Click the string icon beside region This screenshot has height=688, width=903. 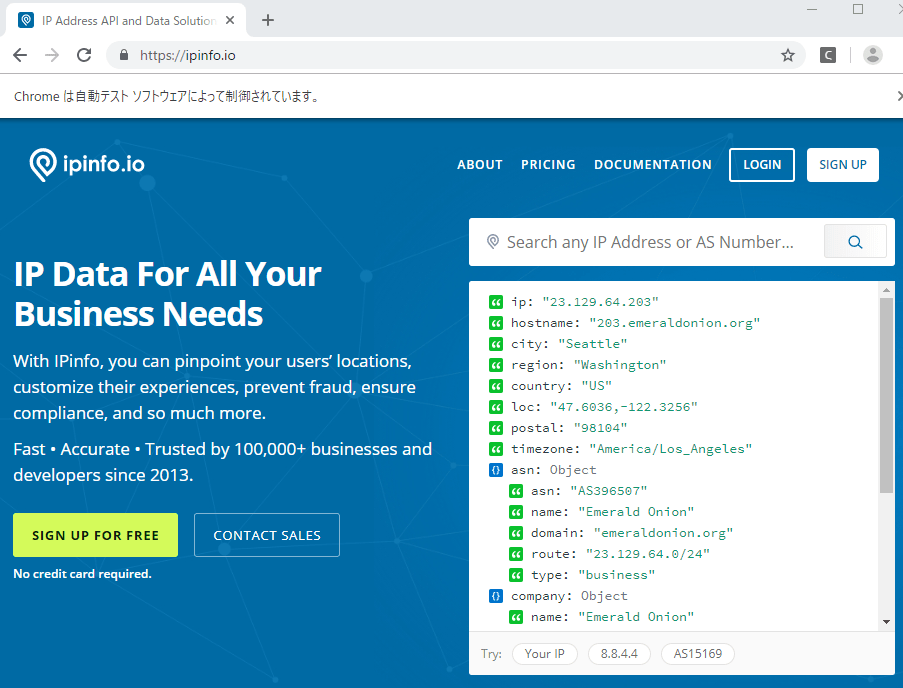coord(496,365)
